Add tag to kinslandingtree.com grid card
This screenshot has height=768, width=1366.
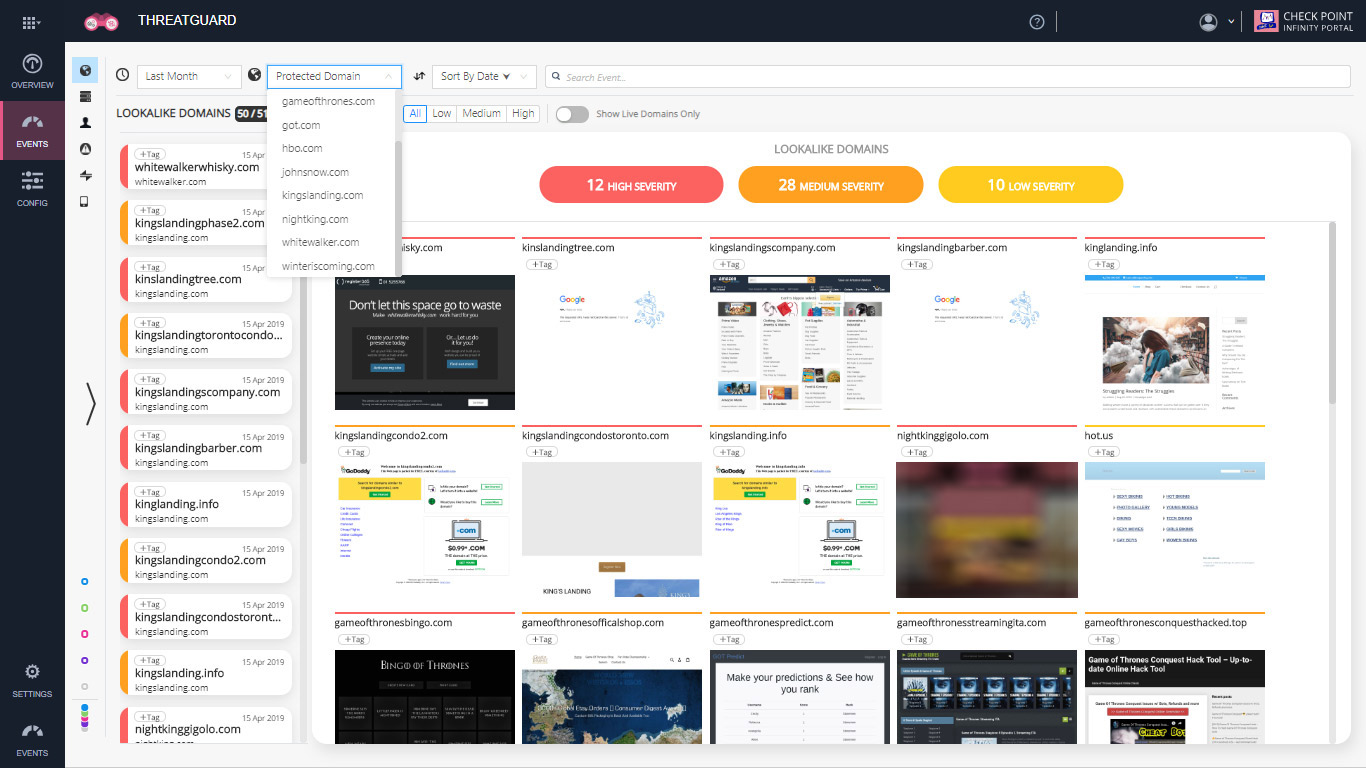click(x=541, y=264)
